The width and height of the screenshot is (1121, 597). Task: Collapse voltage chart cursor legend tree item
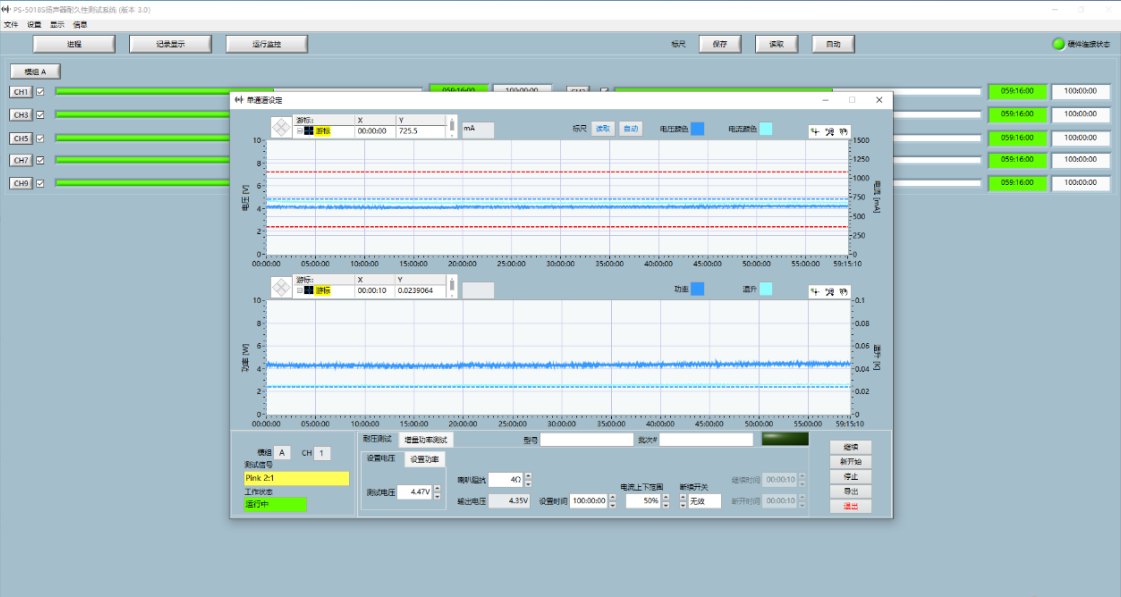[x=300, y=132]
